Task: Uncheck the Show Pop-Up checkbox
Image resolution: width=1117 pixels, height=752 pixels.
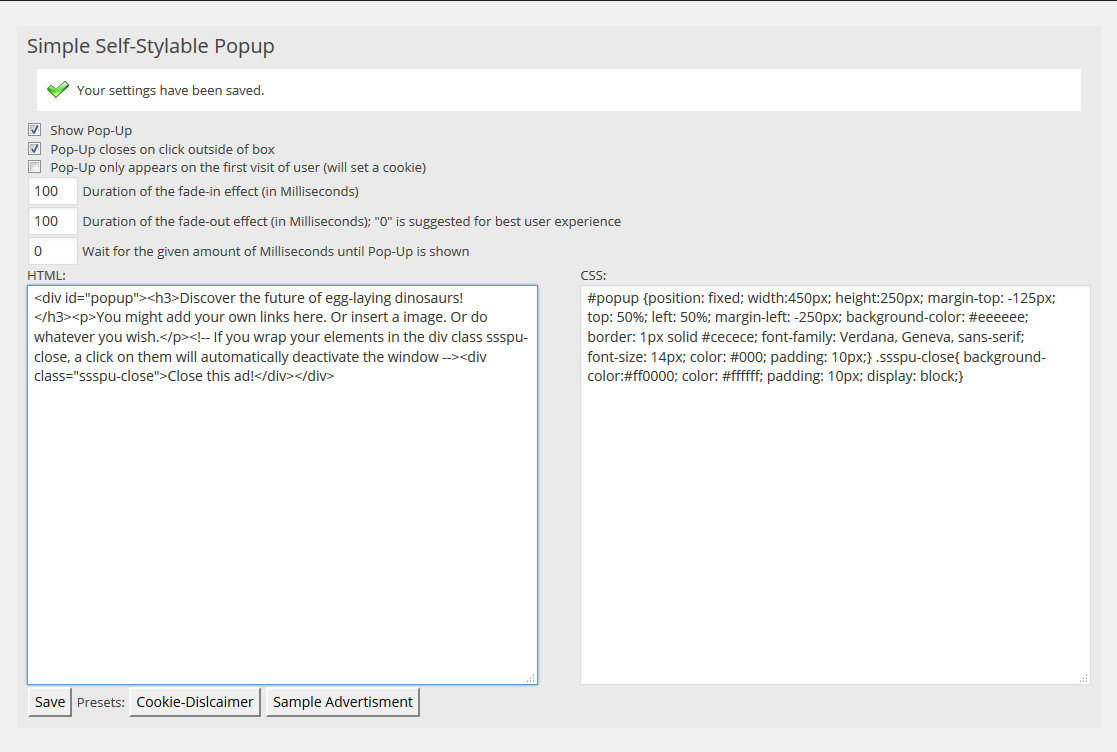Action: coord(34,130)
